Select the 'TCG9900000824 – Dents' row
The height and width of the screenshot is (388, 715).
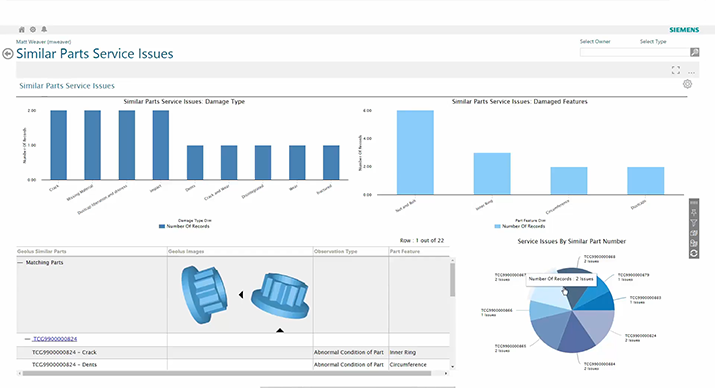[233, 365]
